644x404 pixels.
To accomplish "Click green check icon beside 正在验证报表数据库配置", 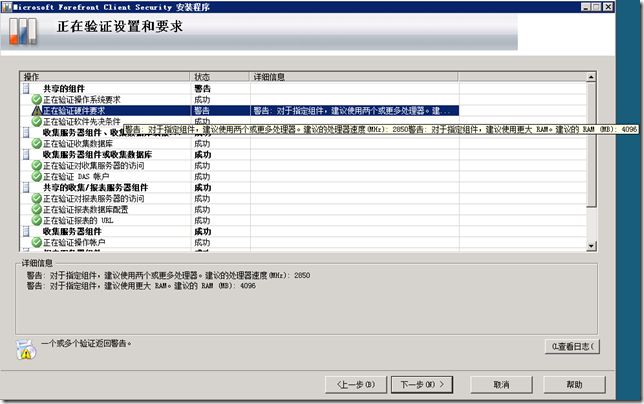I will pyautogui.click(x=37, y=209).
